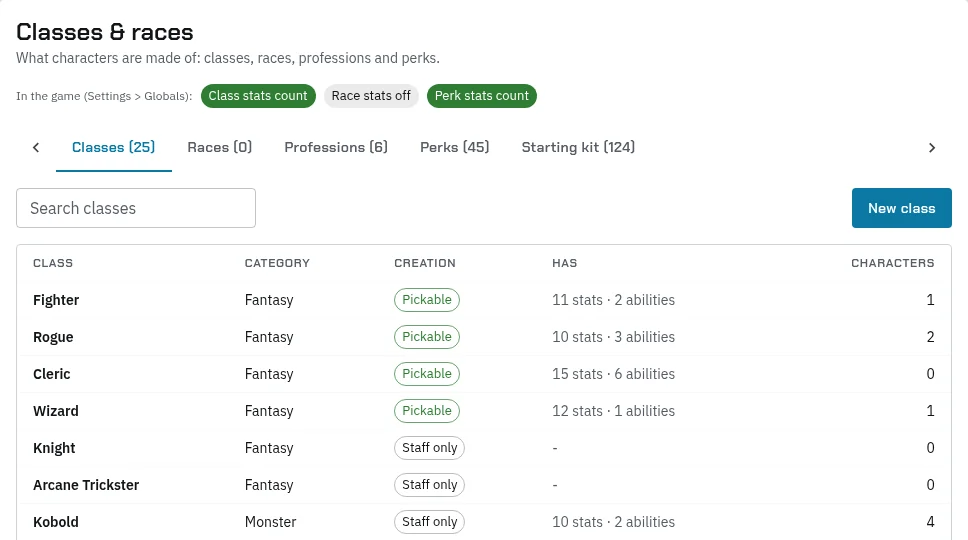Click the Class stats count badge
Image resolution: width=968 pixels, height=540 pixels.
point(258,96)
